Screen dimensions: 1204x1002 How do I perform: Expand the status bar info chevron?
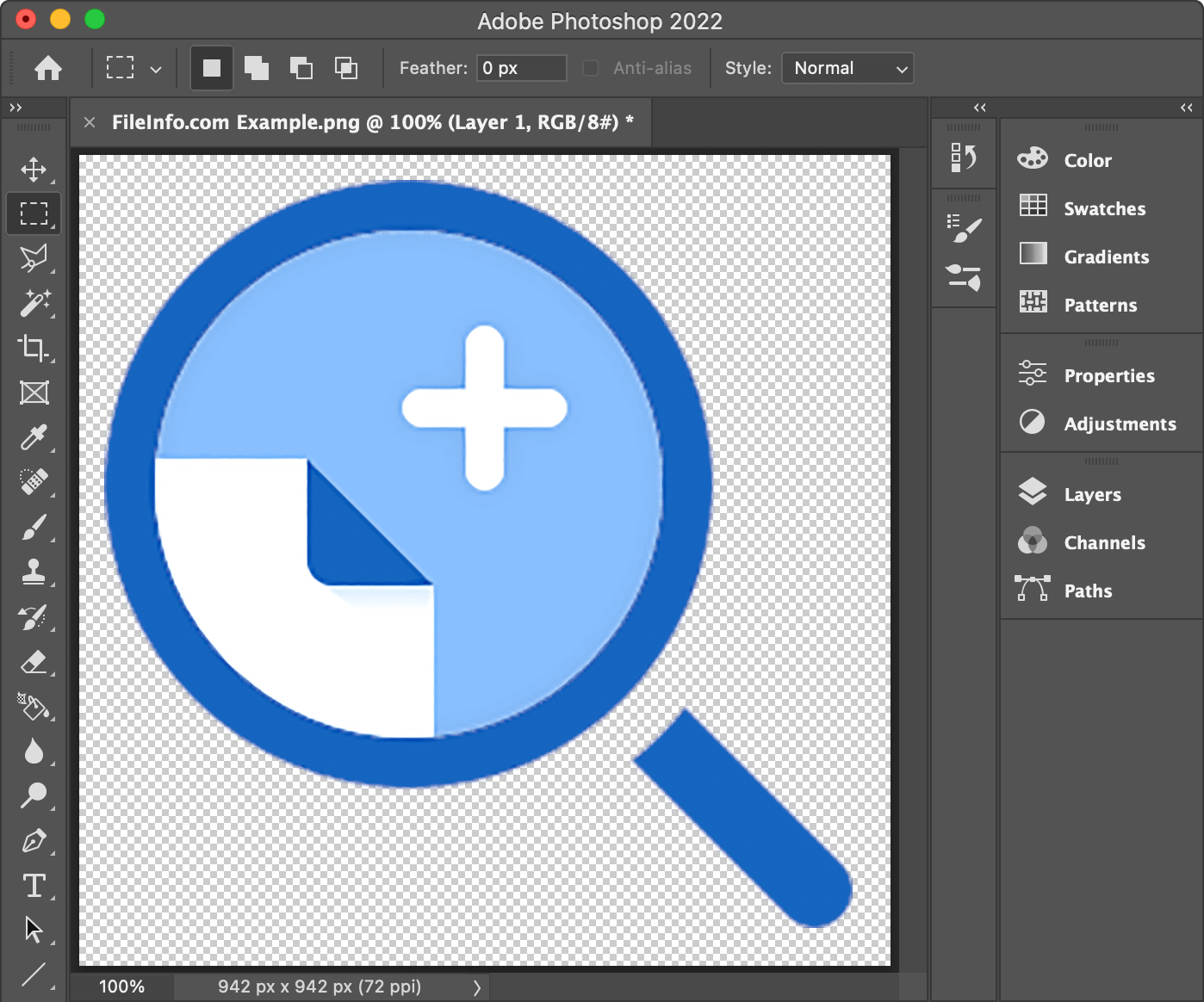pos(479,987)
